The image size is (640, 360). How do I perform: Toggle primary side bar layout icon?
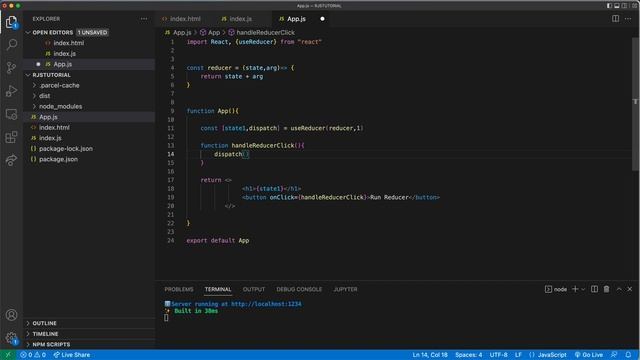pos(609,6)
